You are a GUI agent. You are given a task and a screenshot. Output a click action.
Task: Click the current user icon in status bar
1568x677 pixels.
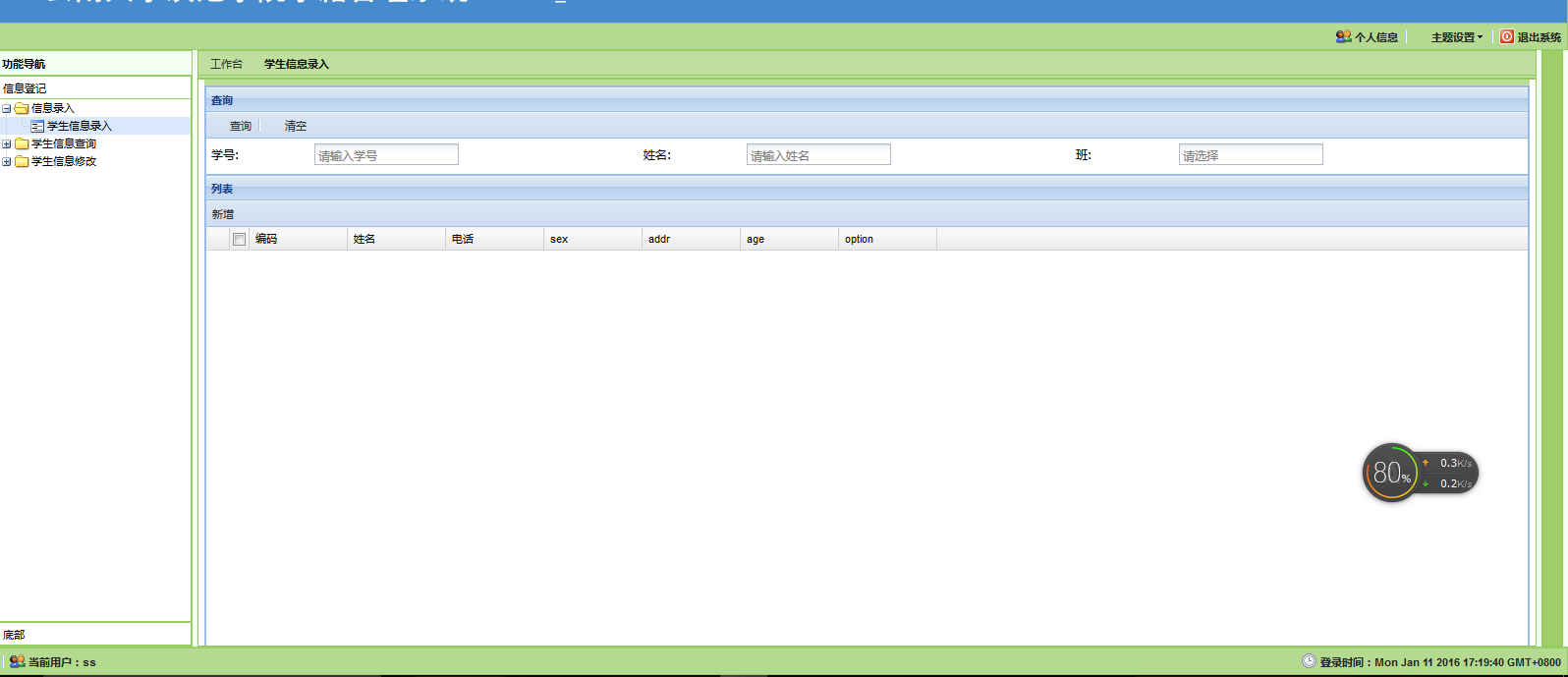point(17,661)
